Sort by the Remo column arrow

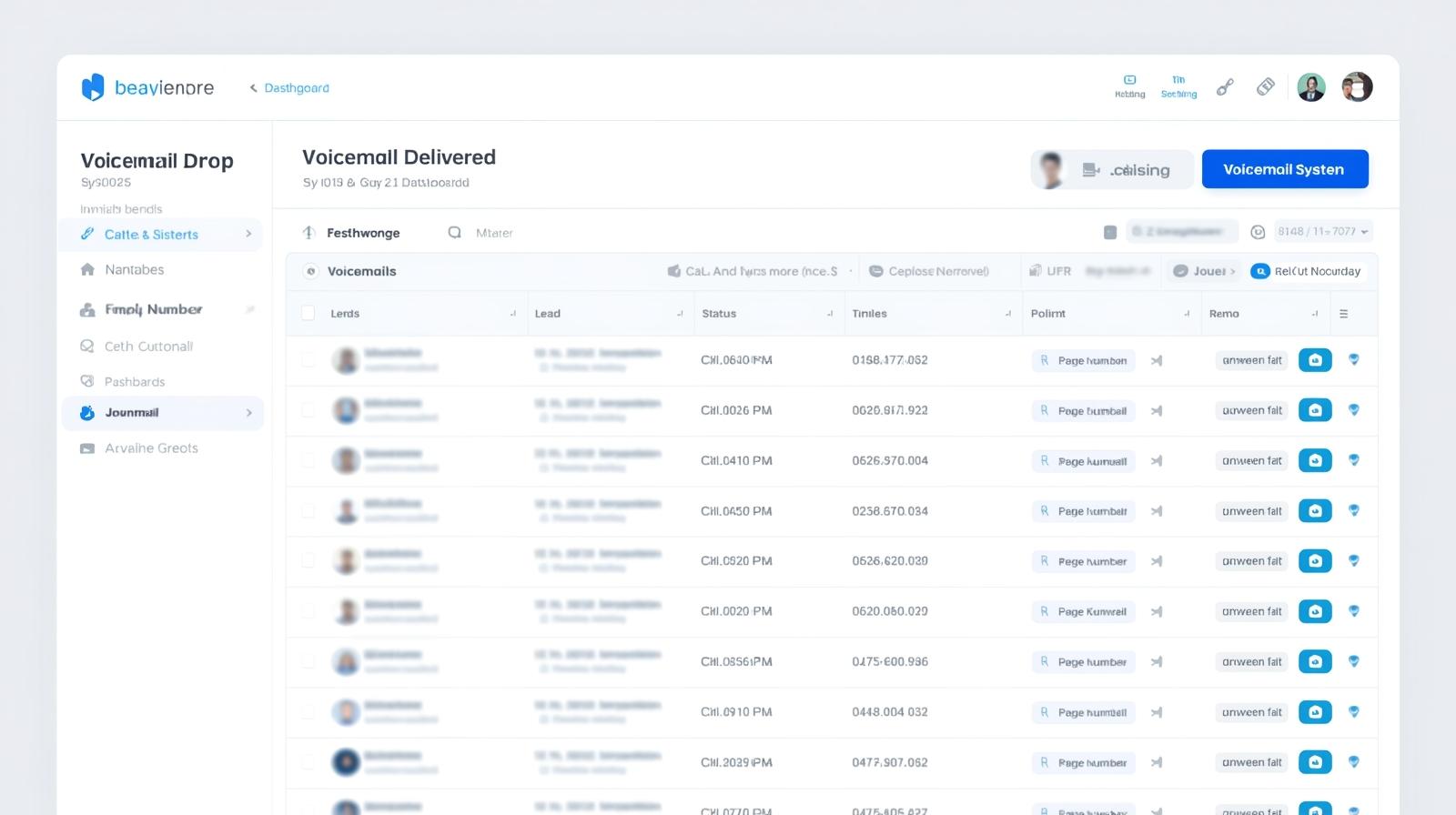[1315, 314]
